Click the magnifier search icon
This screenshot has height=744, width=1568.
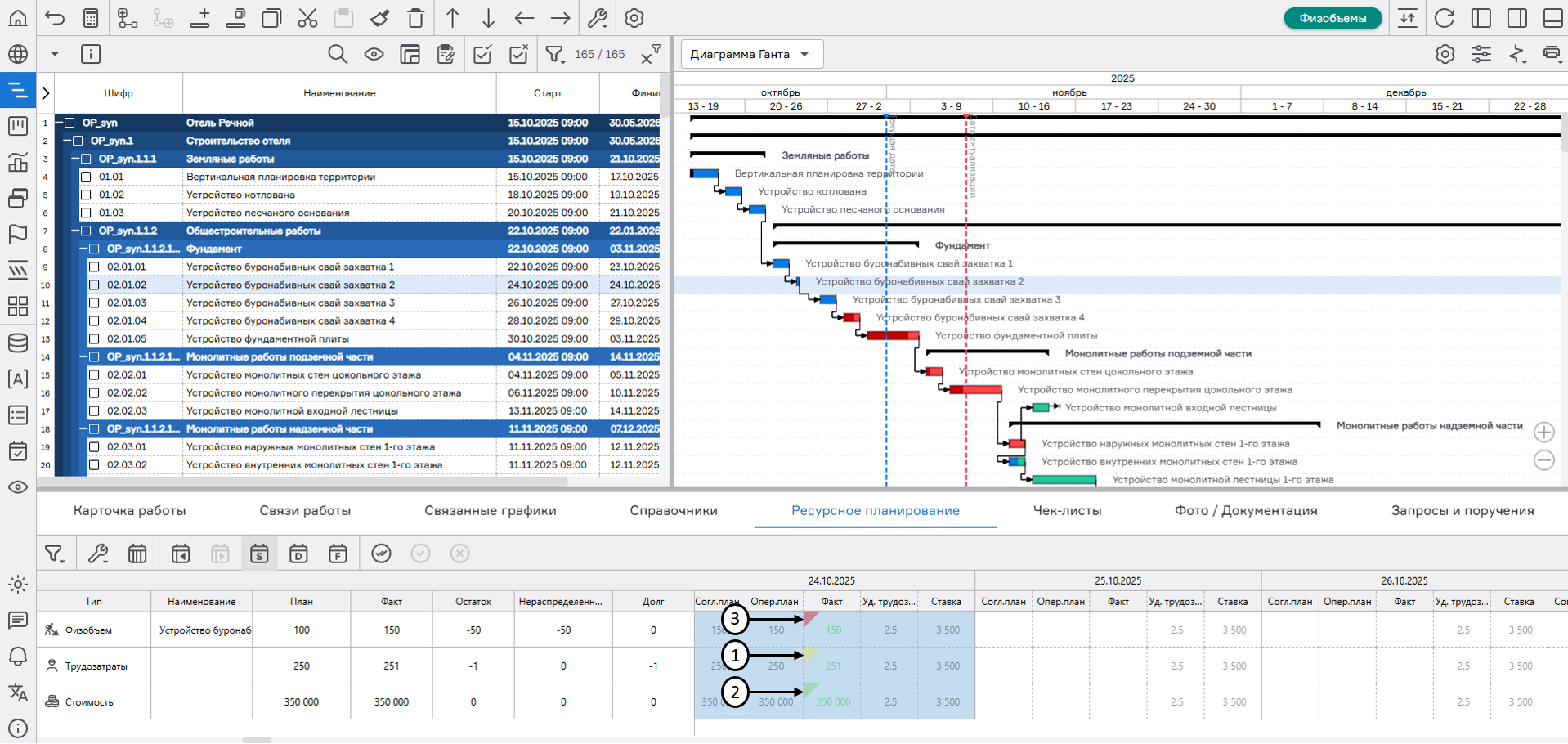click(x=337, y=54)
